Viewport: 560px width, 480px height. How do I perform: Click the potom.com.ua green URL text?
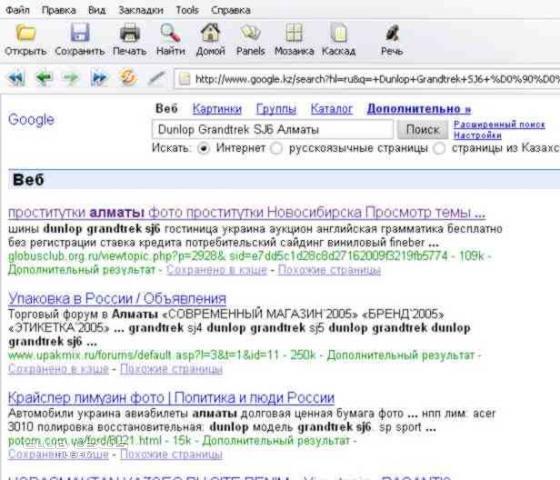(85, 441)
